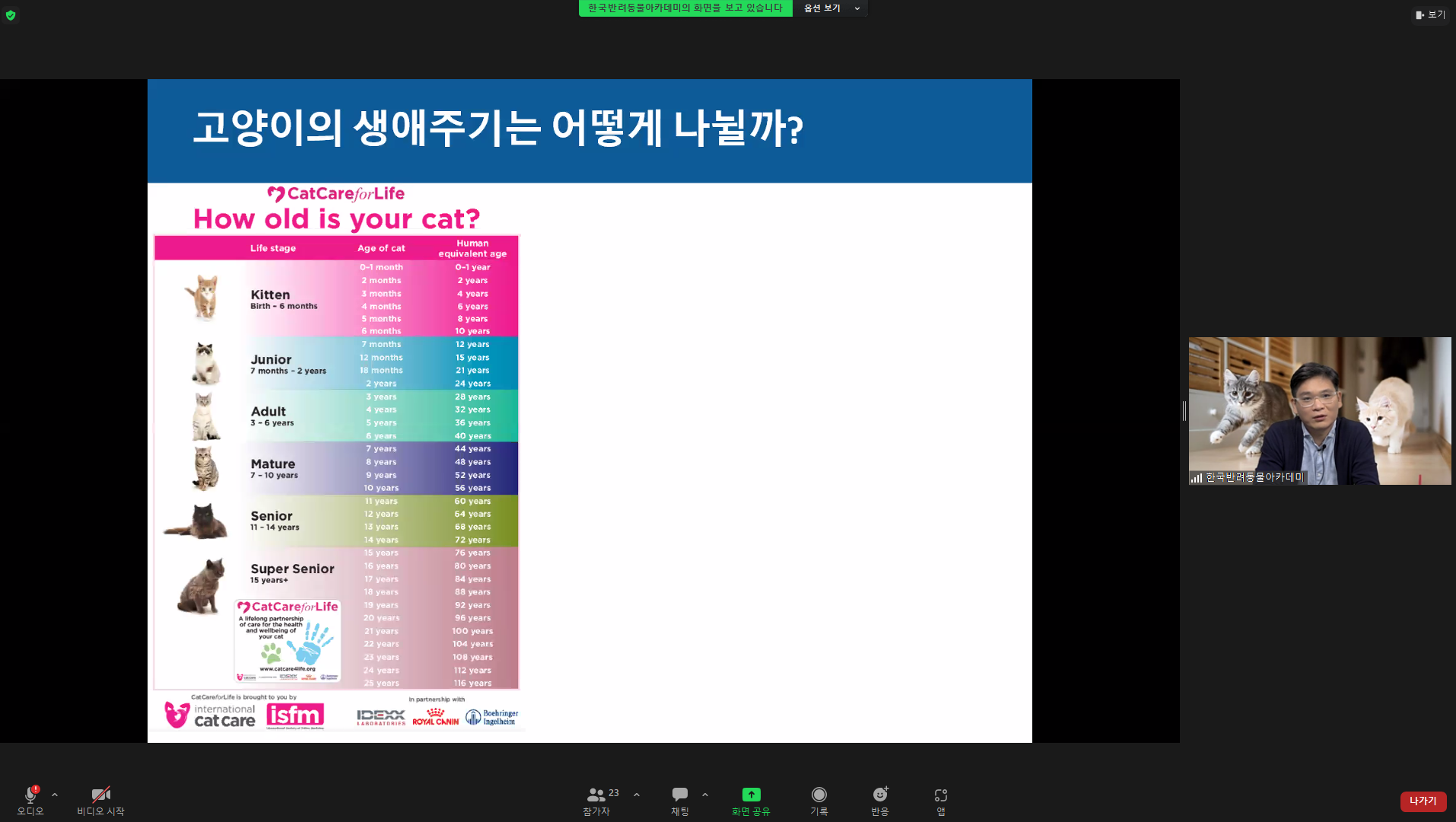The width and height of the screenshot is (1456, 822).
Task: Click the Boehringer Ingelheim logo
Action: tap(492, 717)
